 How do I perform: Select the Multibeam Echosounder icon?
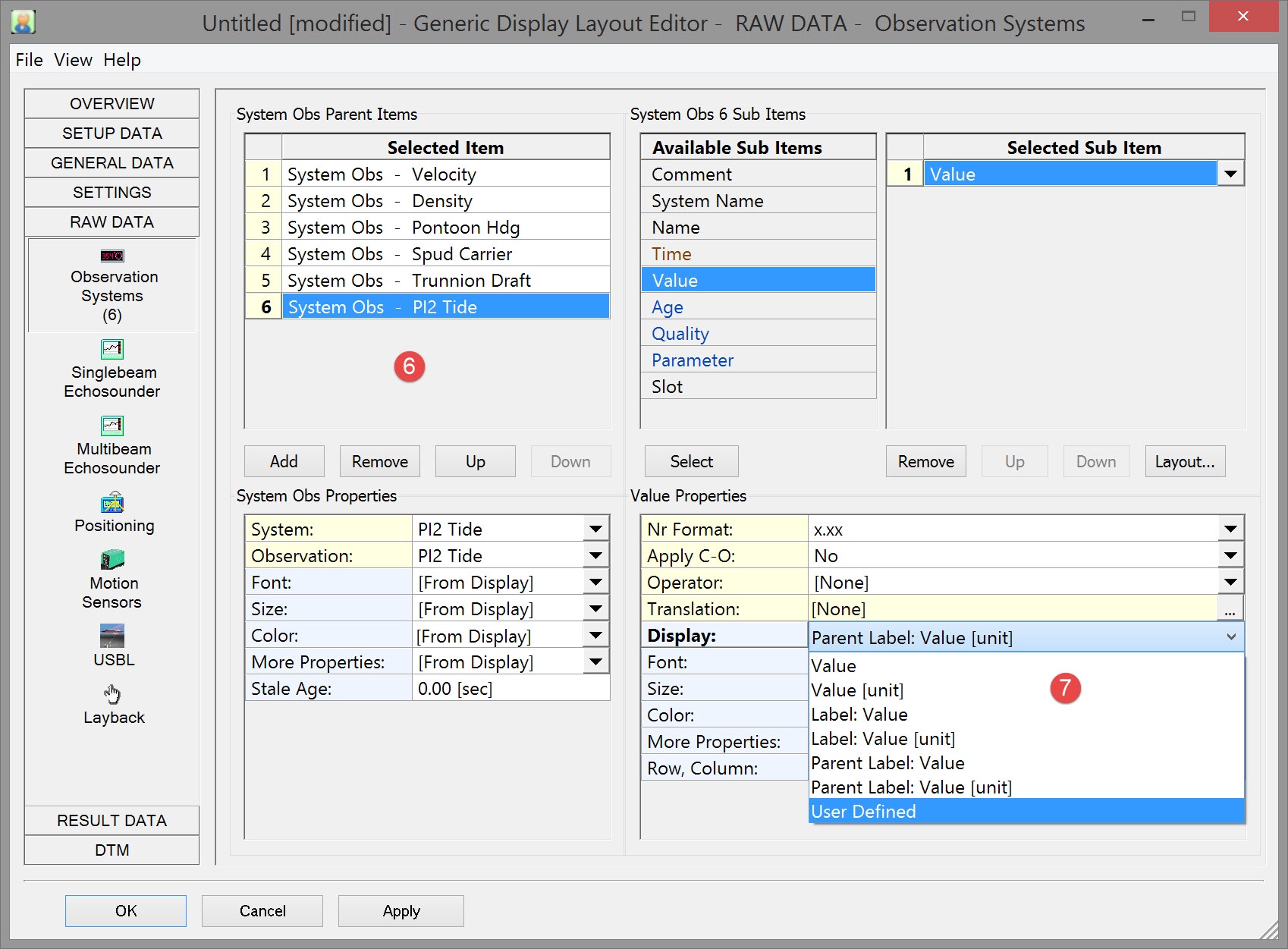pos(112,426)
